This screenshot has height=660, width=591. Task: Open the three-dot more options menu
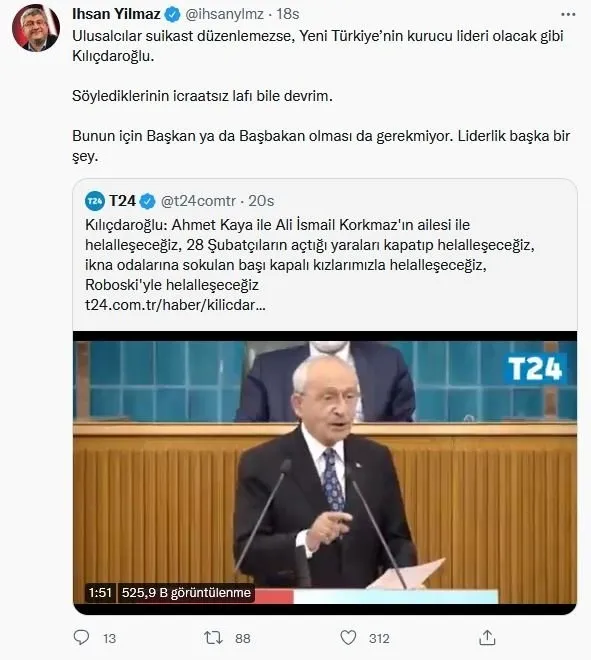568,14
